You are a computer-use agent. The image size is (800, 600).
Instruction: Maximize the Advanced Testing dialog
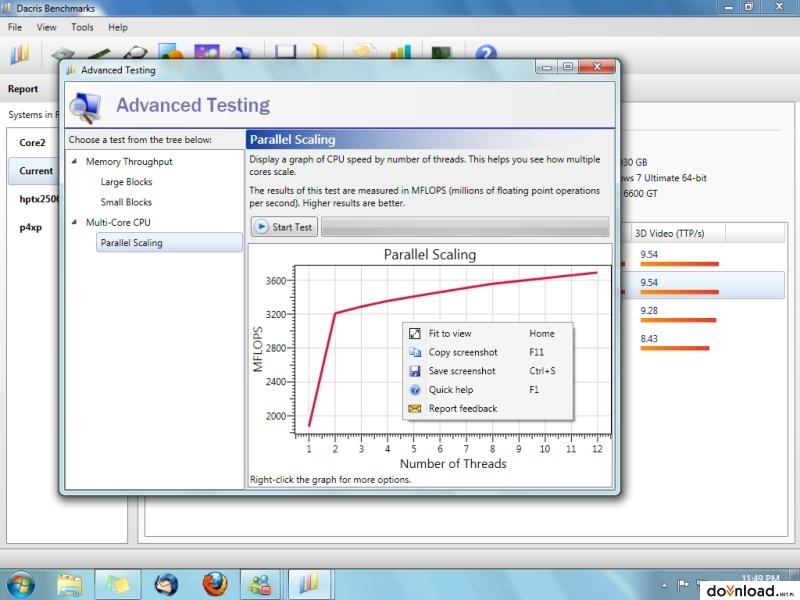(568, 67)
